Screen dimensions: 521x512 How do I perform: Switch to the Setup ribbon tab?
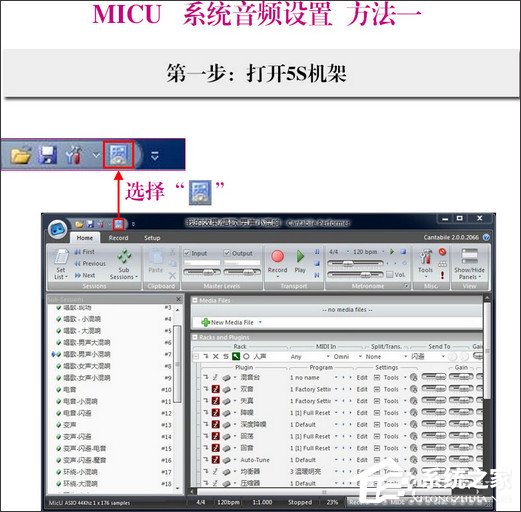pyautogui.click(x=152, y=238)
